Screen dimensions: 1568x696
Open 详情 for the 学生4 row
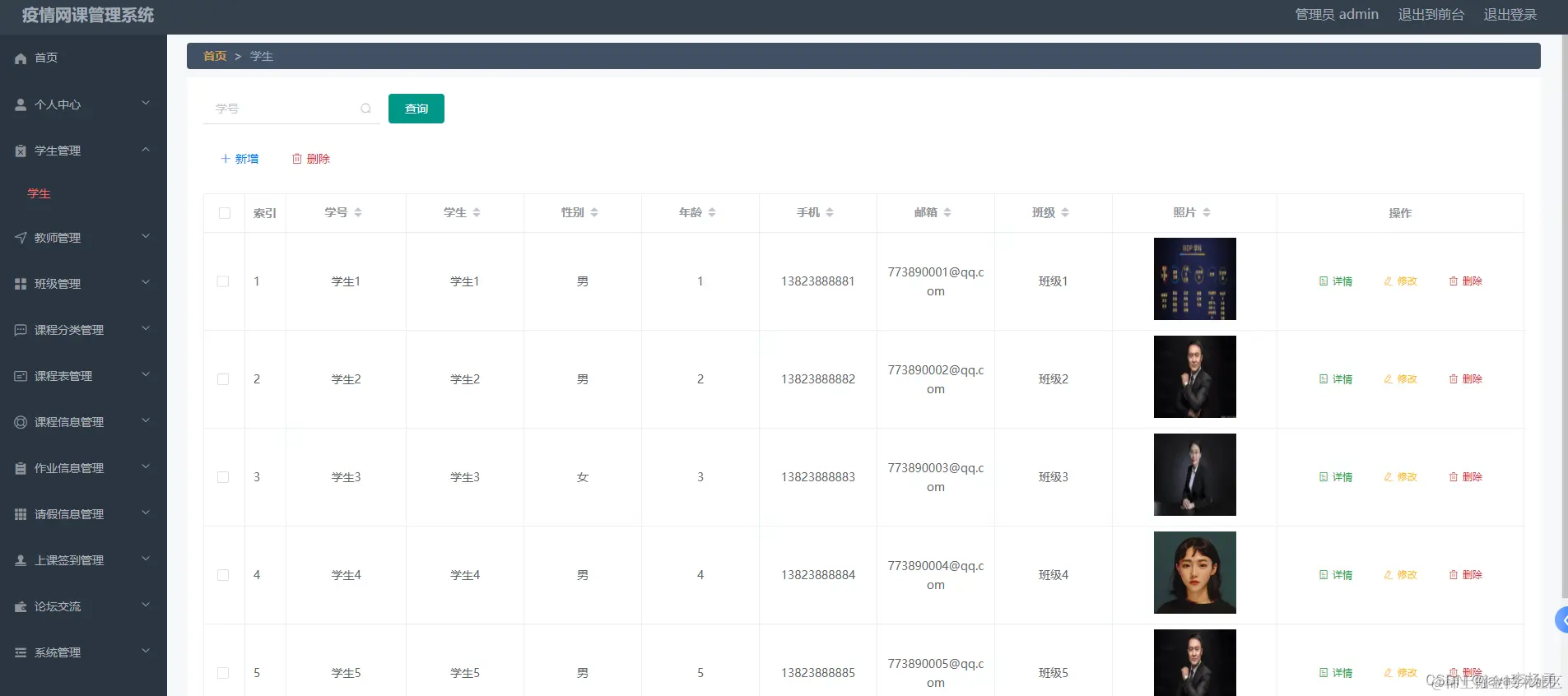1336,575
